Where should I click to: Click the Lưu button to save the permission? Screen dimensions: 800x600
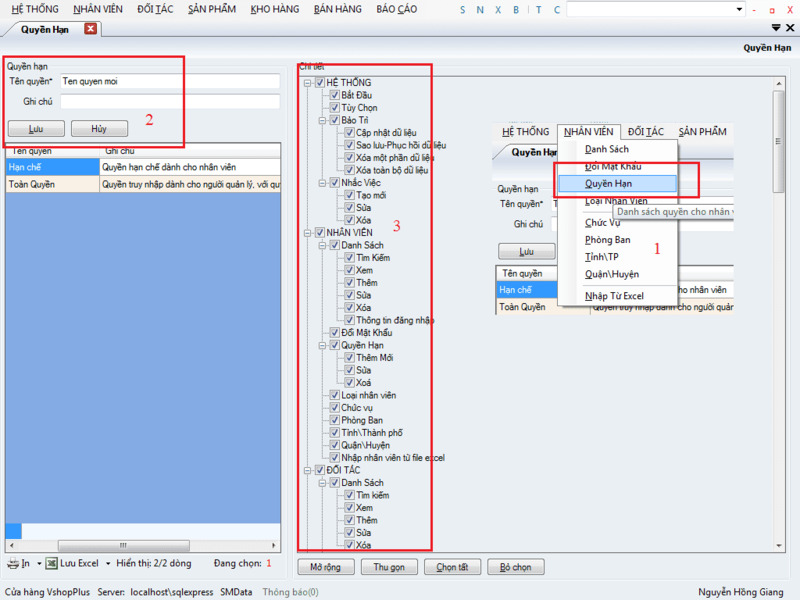click(x=36, y=129)
